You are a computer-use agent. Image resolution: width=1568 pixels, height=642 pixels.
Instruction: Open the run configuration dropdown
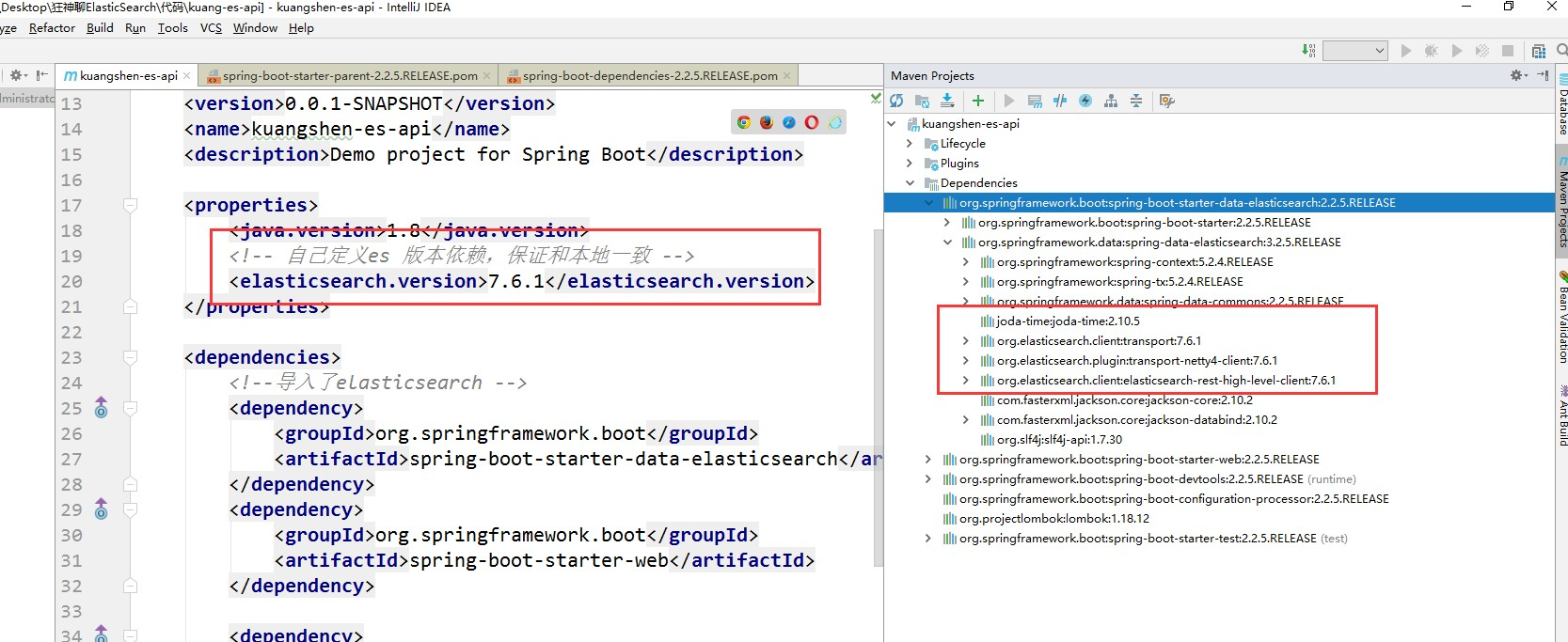[x=1355, y=51]
